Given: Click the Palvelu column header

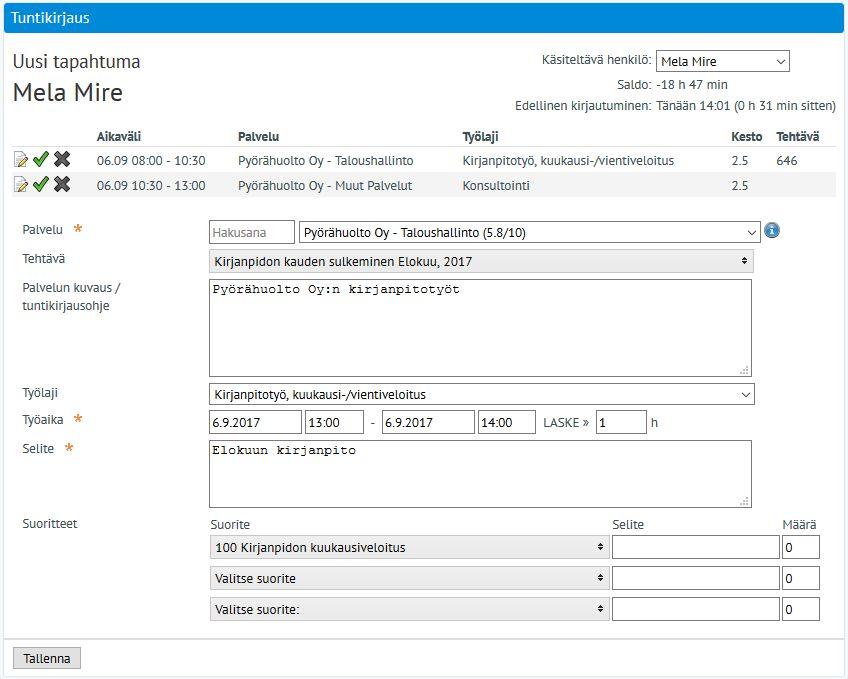Looking at the screenshot, I should point(259,137).
